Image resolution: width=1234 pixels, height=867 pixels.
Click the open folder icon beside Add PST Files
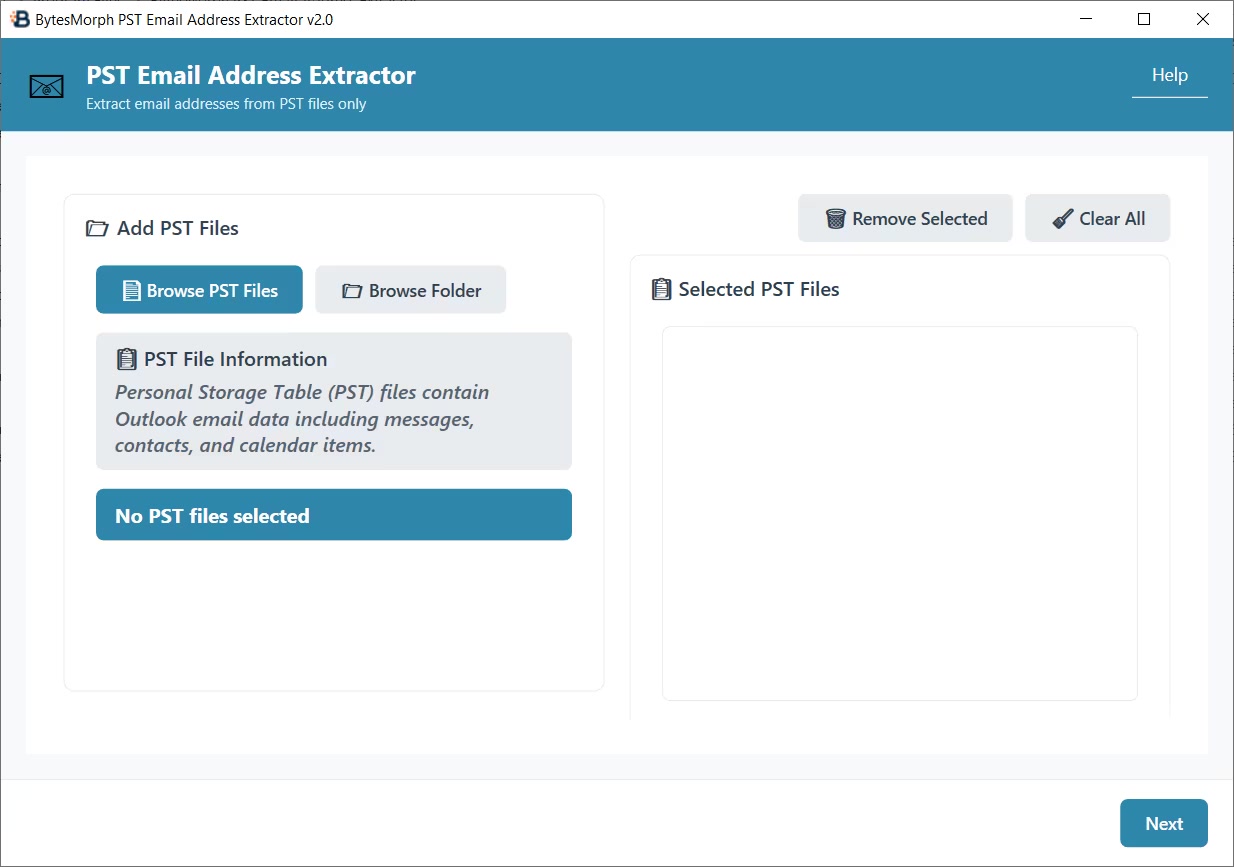coord(97,229)
